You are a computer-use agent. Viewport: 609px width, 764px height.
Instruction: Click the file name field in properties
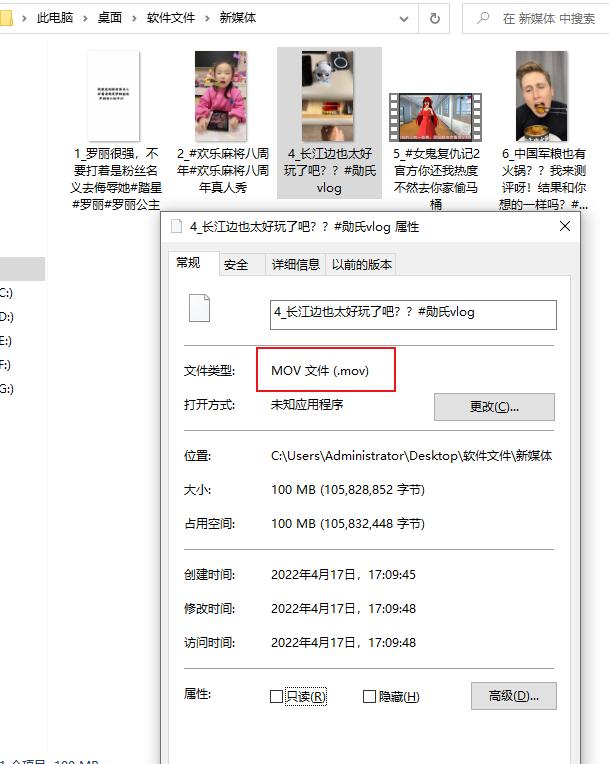point(413,315)
